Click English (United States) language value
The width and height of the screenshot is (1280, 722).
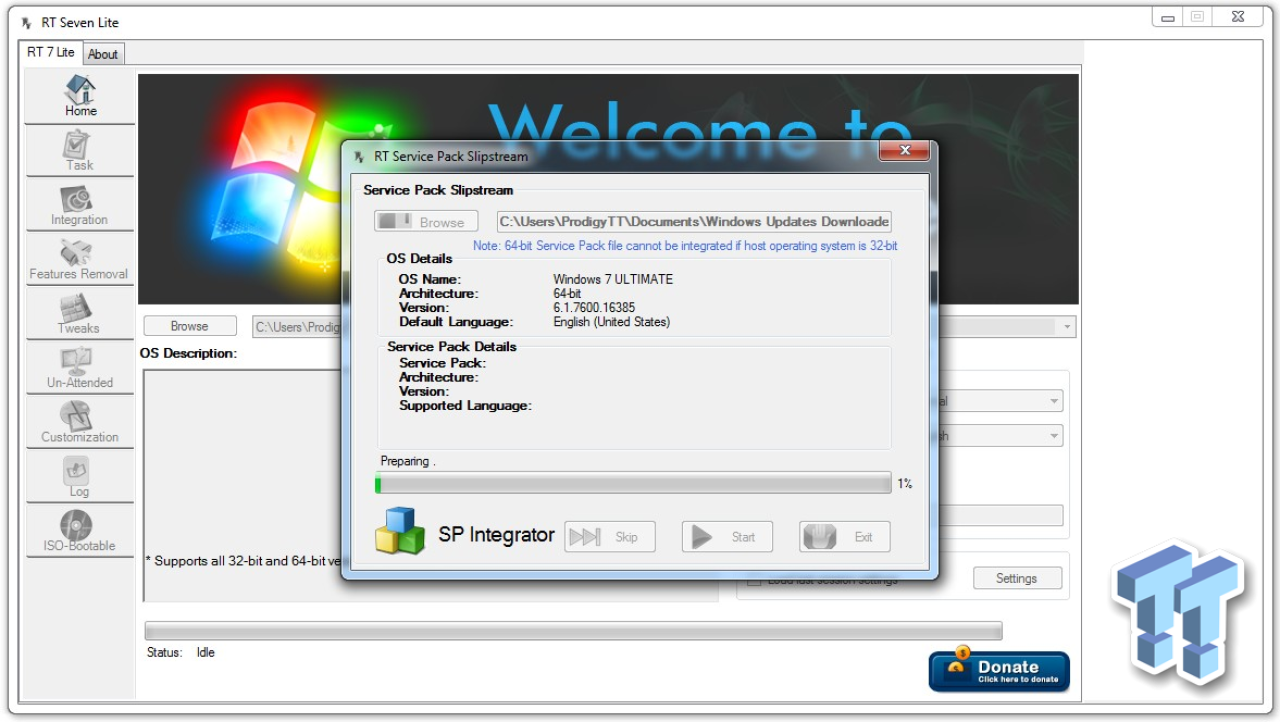tap(611, 322)
